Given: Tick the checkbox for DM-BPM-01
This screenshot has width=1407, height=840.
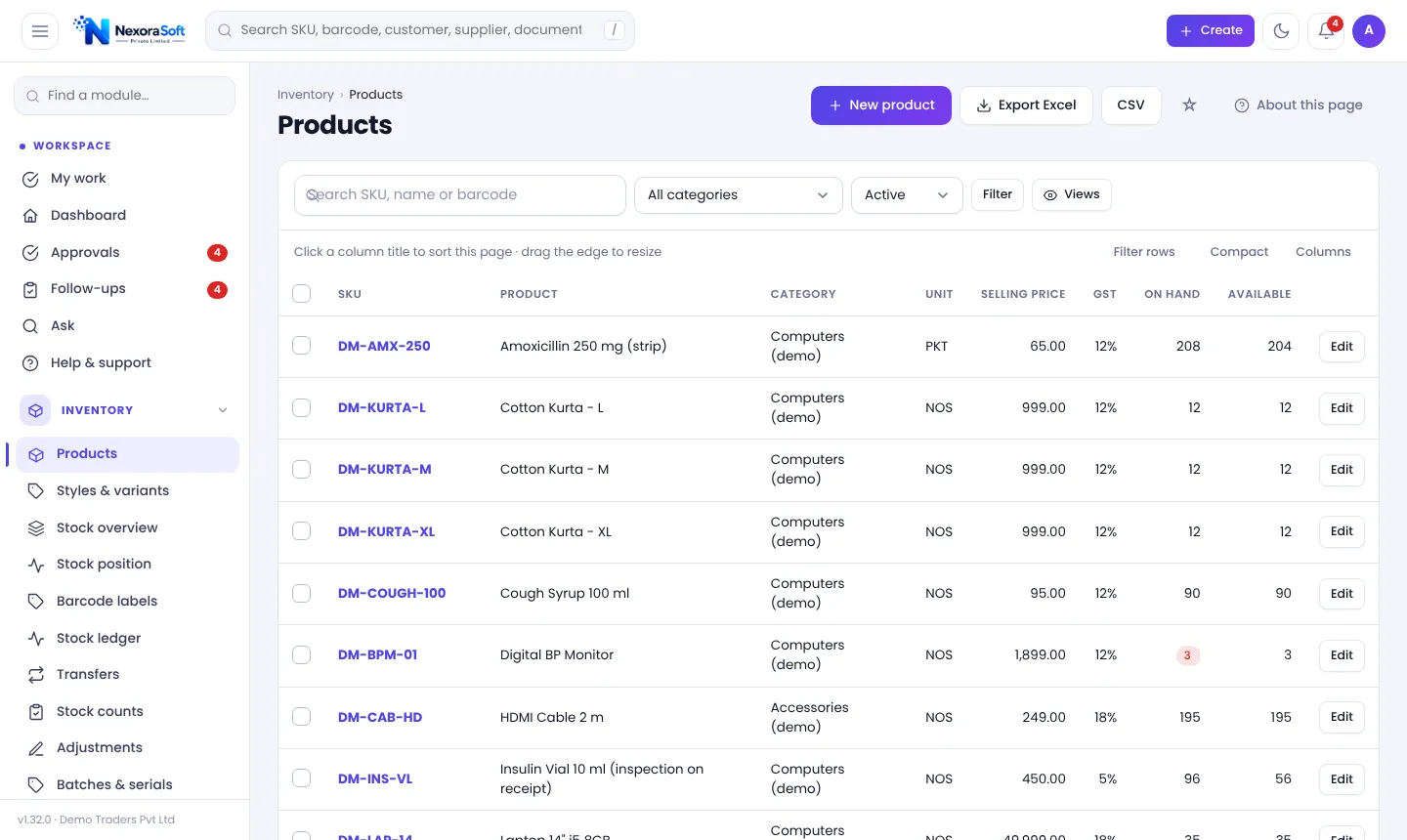Looking at the screenshot, I should coord(302,654).
